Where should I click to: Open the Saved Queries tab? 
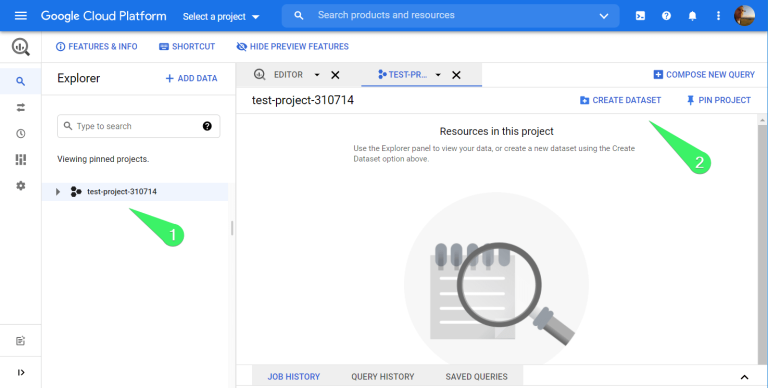[x=477, y=376]
